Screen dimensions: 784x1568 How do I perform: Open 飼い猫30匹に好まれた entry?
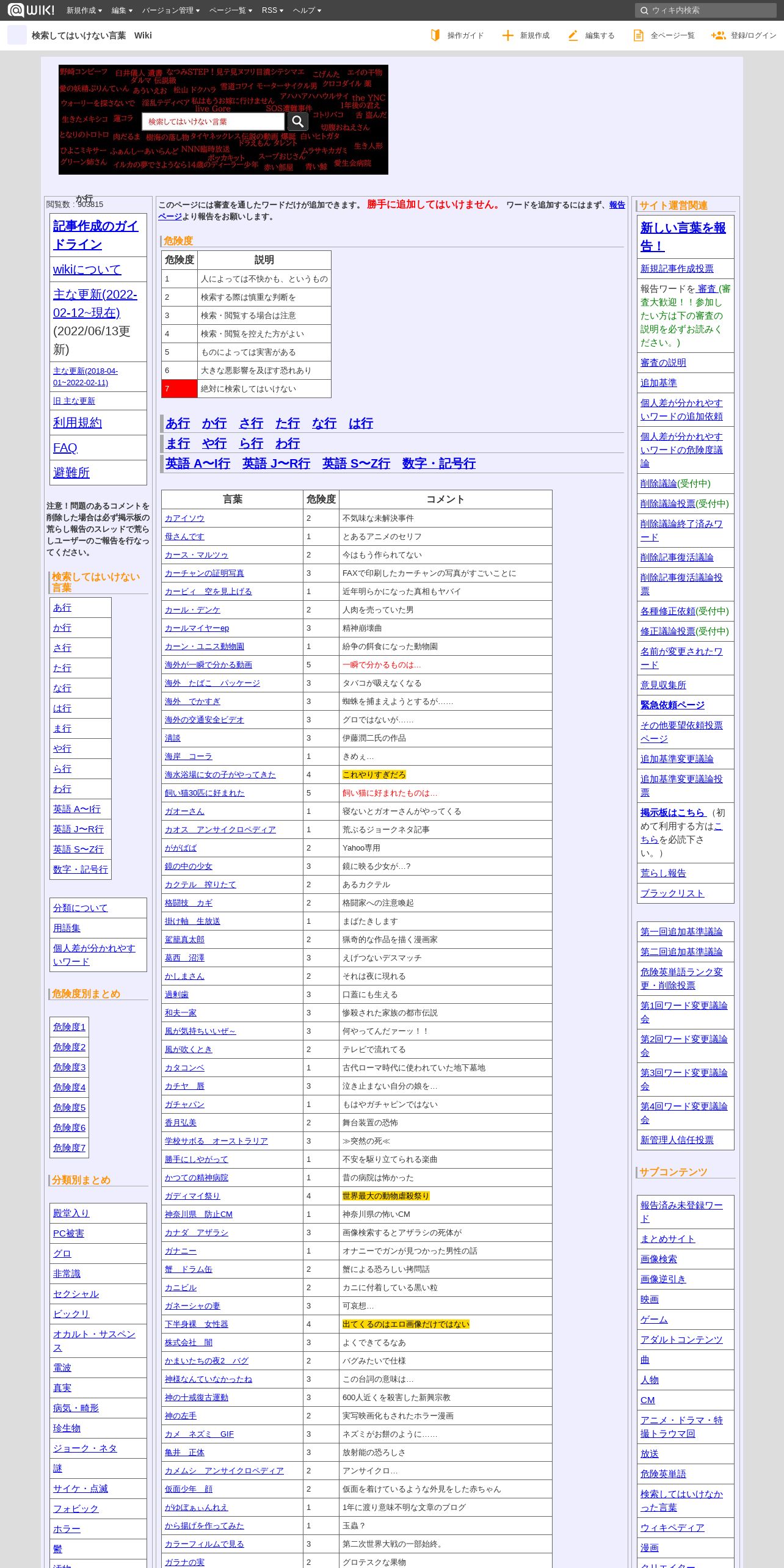coord(205,793)
